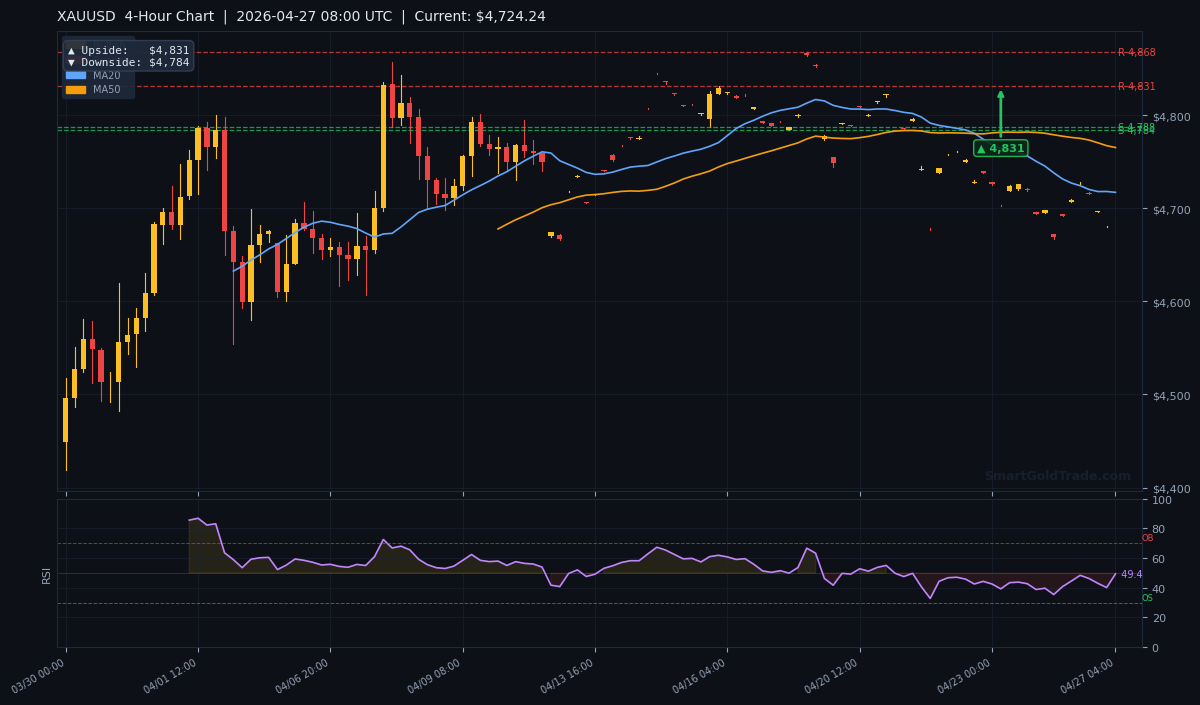The width and height of the screenshot is (1200, 705).
Task: Click the current price label on the title bar
Action: click(479, 16)
